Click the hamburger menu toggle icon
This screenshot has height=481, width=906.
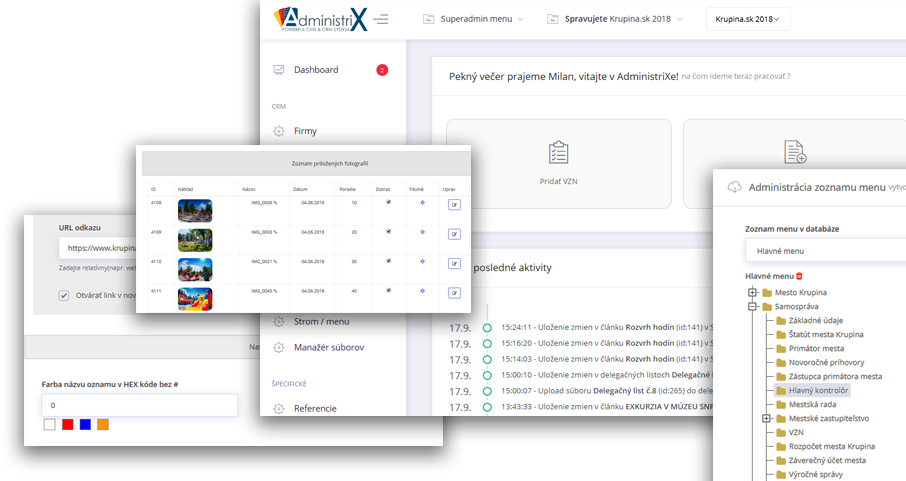click(381, 19)
